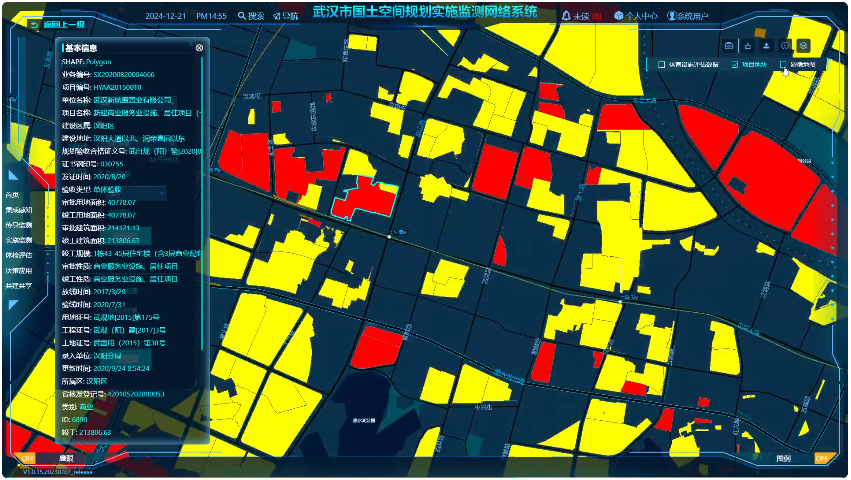851x480 pixels.
Task: Tick the checkbox left of 项目地块
Action: [x=662, y=65]
